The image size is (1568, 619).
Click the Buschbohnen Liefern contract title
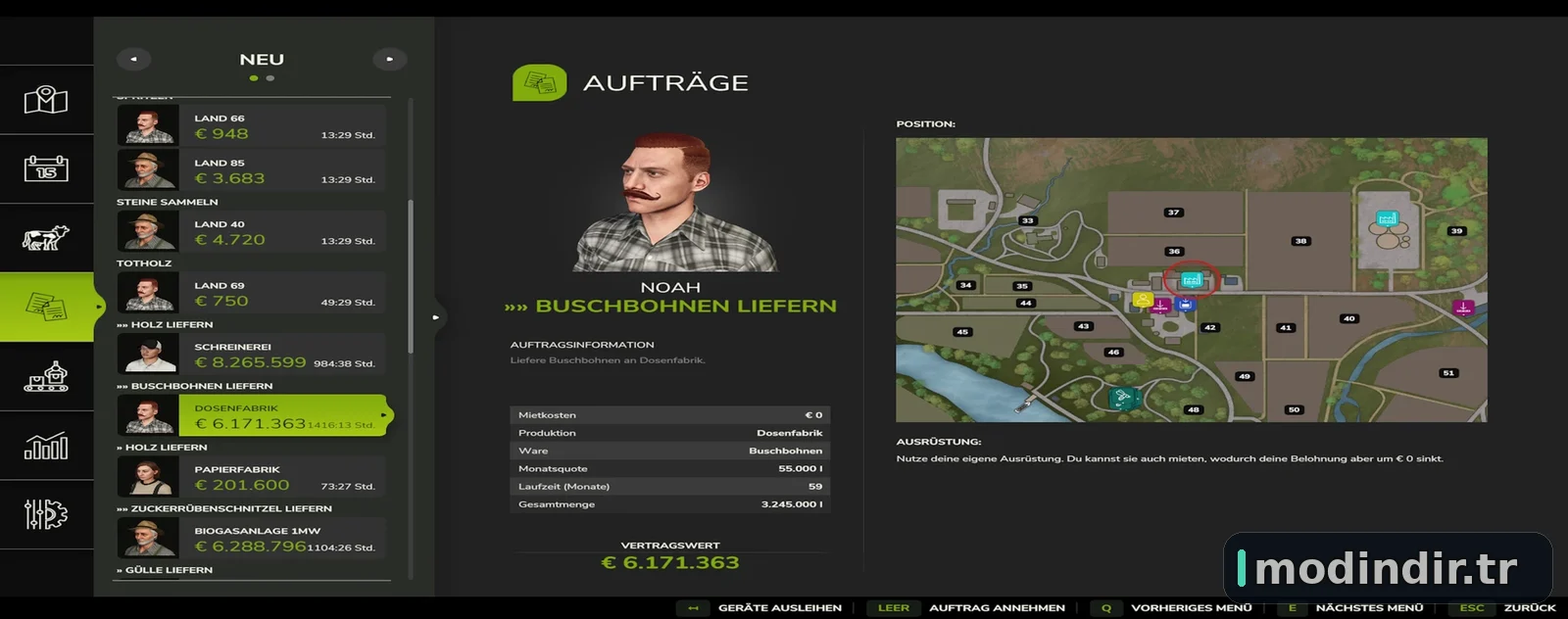671,307
